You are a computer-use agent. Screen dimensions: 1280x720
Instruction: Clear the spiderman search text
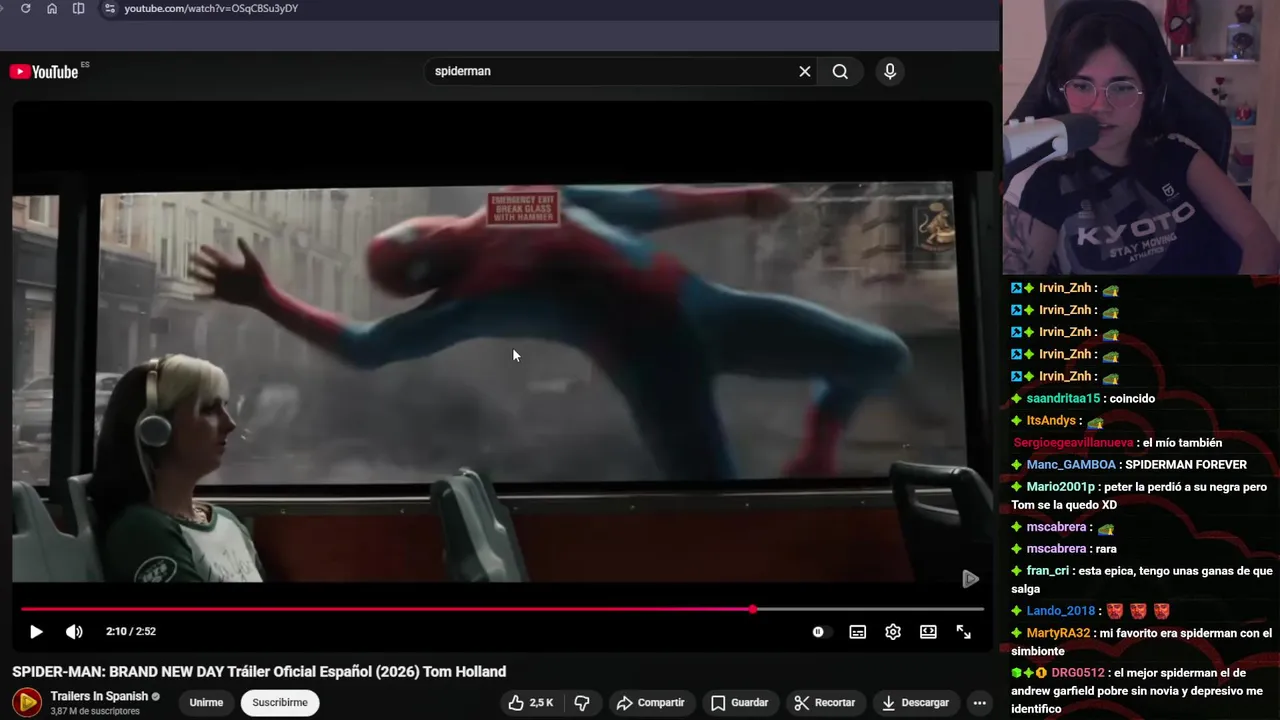click(x=804, y=71)
